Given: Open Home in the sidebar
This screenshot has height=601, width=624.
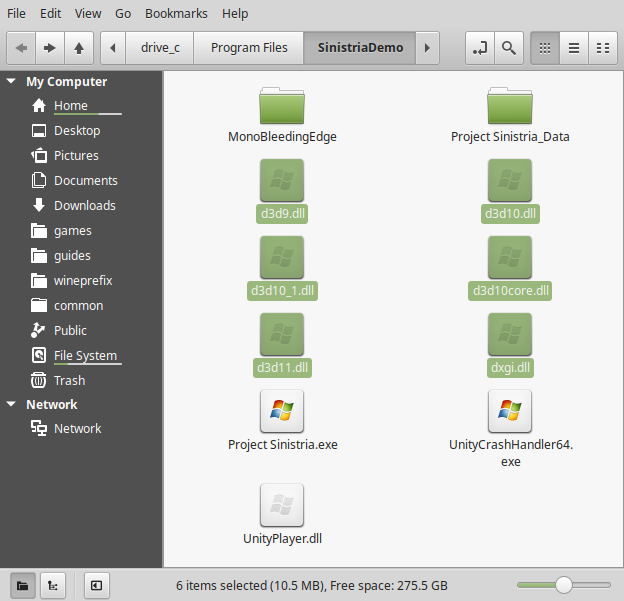Looking at the screenshot, I should click(71, 106).
